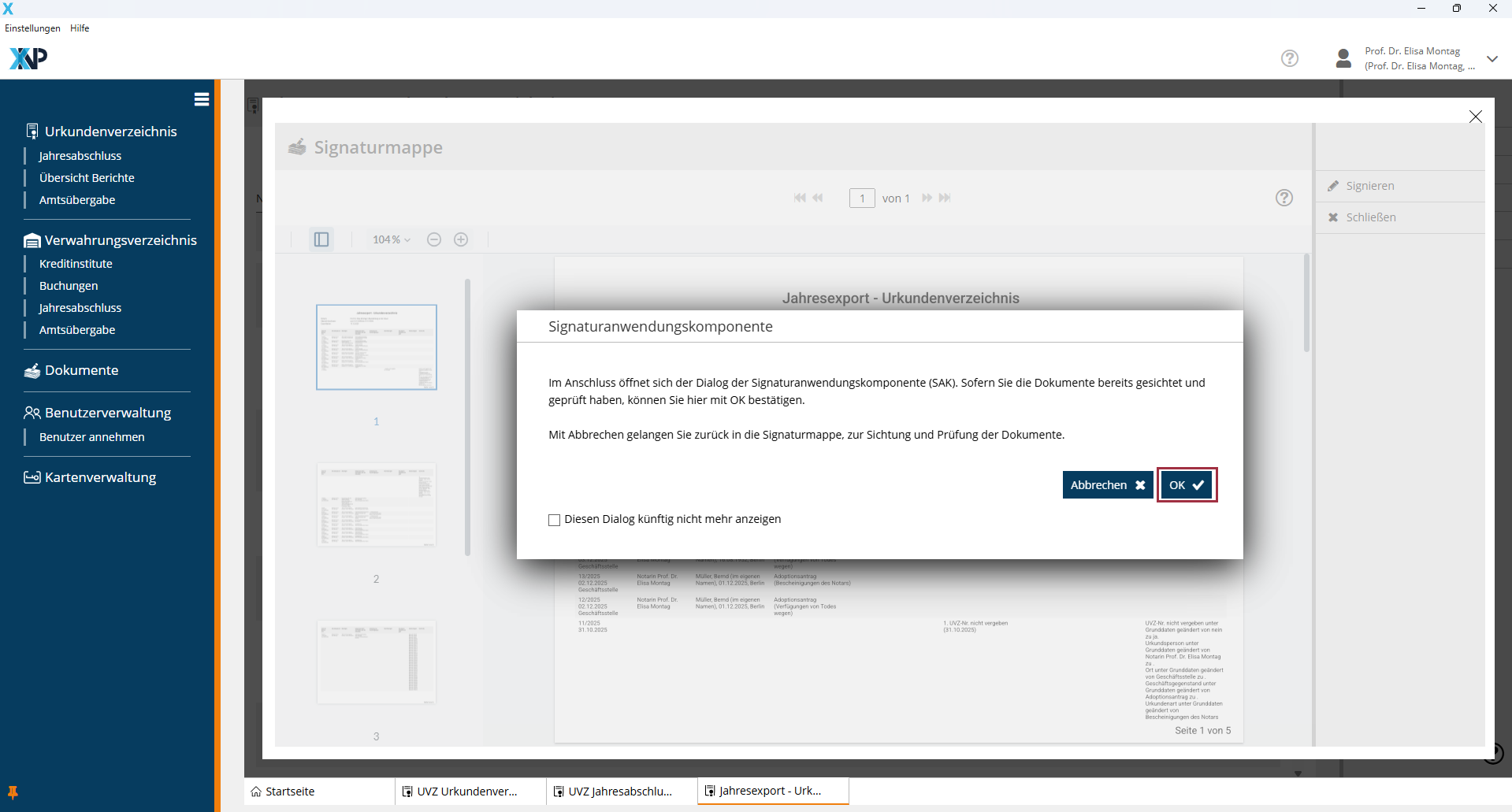Toggle the thumbnail sidebar panel icon

pos(321,239)
